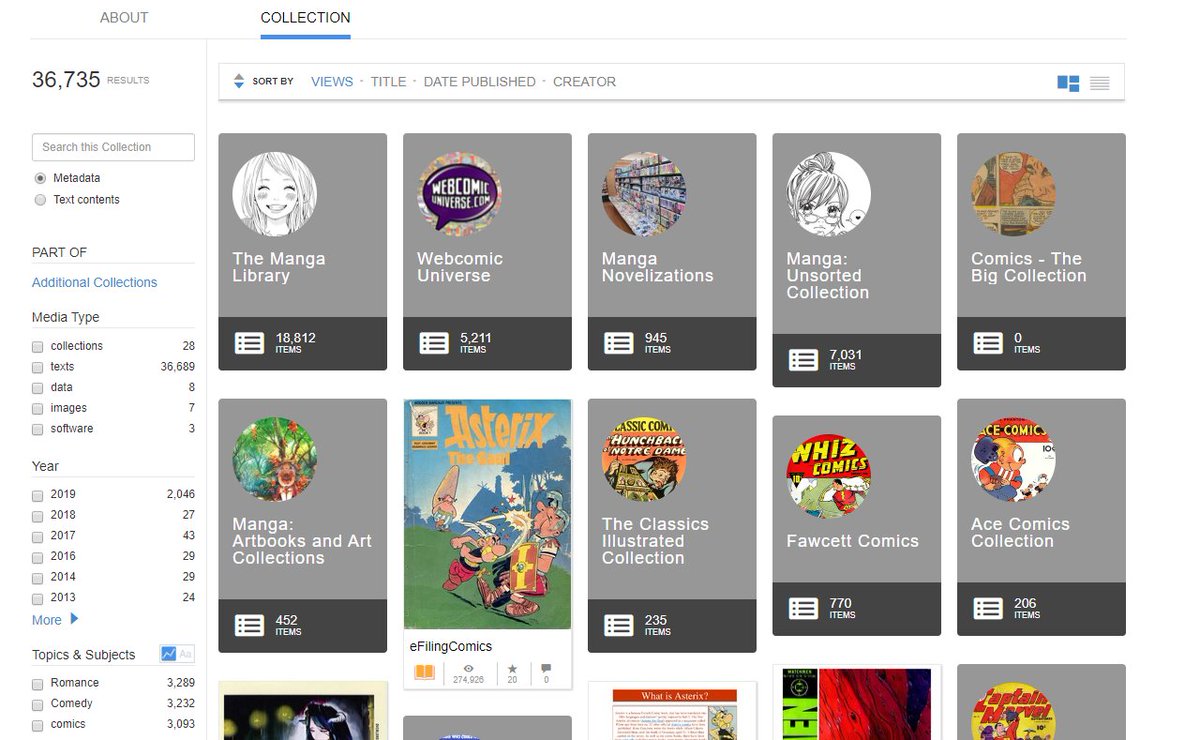This screenshot has width=1200, height=740.
Task: Check the collections media type
Action: click(x=38, y=347)
